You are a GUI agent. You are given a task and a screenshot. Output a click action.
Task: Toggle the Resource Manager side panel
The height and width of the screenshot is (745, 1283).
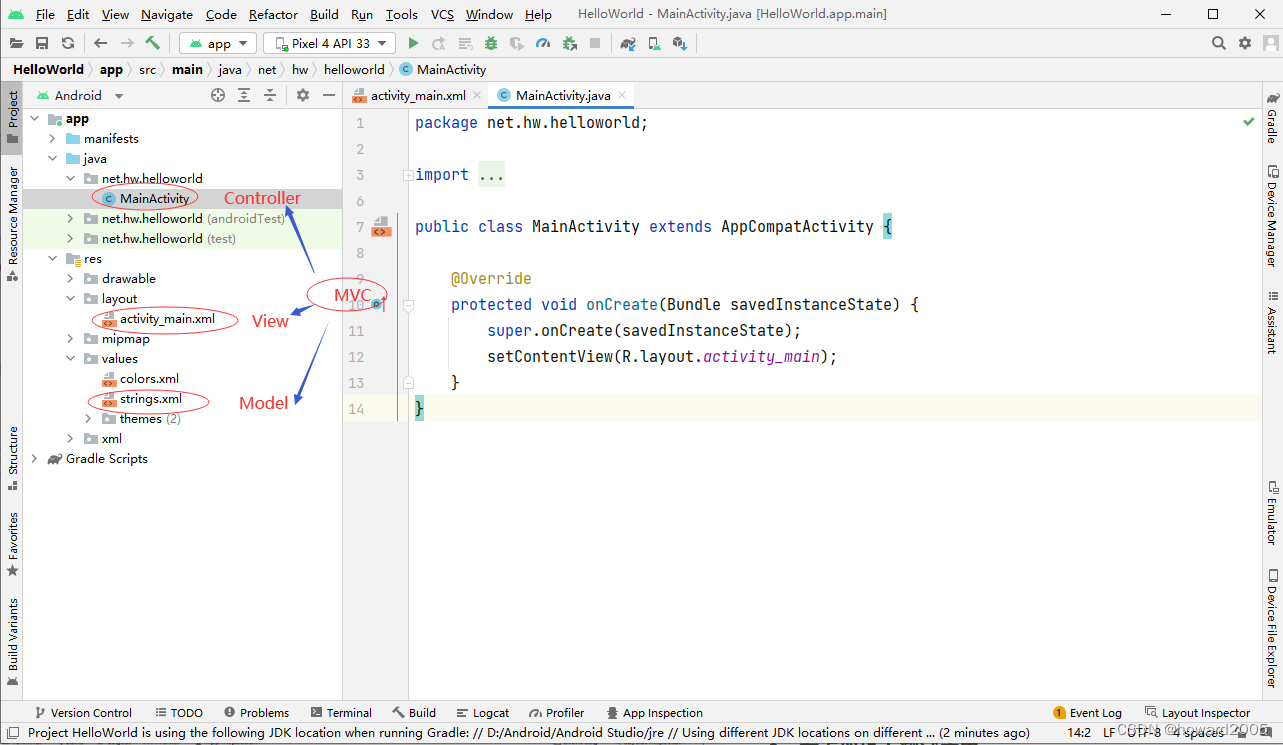[12, 224]
